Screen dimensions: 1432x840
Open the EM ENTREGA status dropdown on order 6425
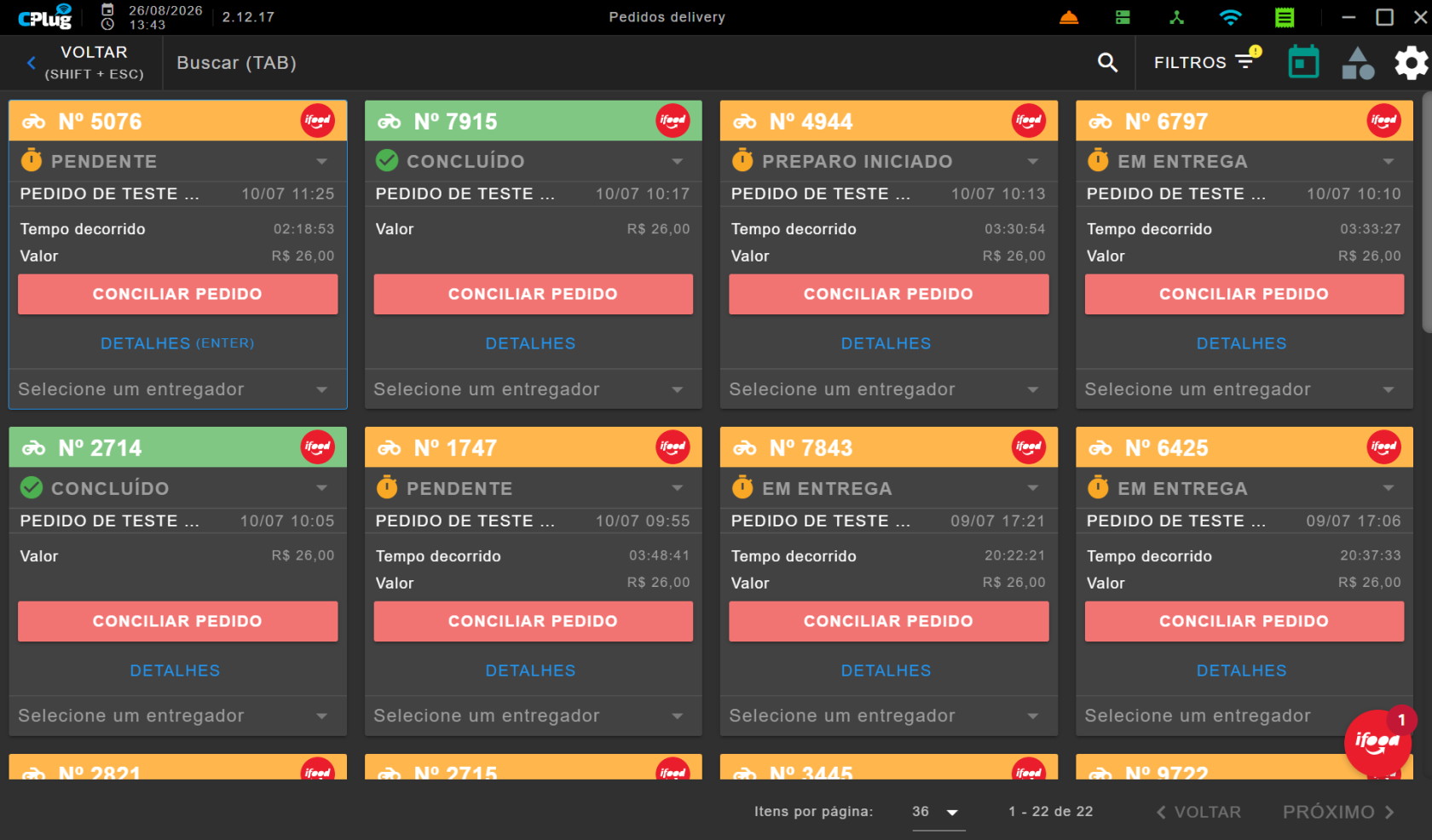tap(1244, 488)
